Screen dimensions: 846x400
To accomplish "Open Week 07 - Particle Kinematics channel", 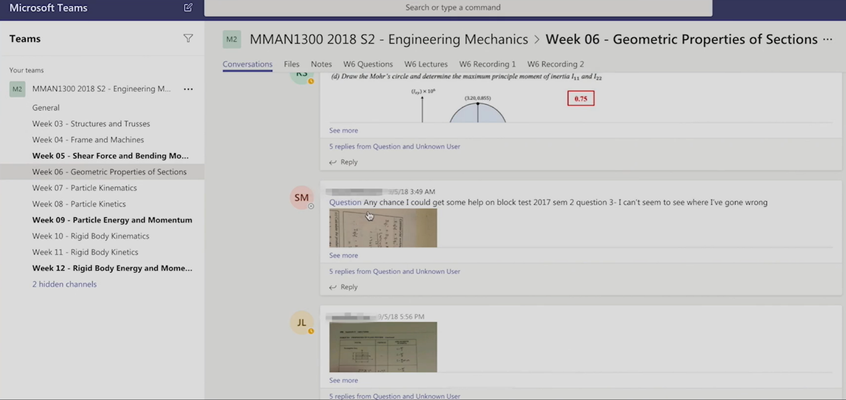I will point(102,188).
